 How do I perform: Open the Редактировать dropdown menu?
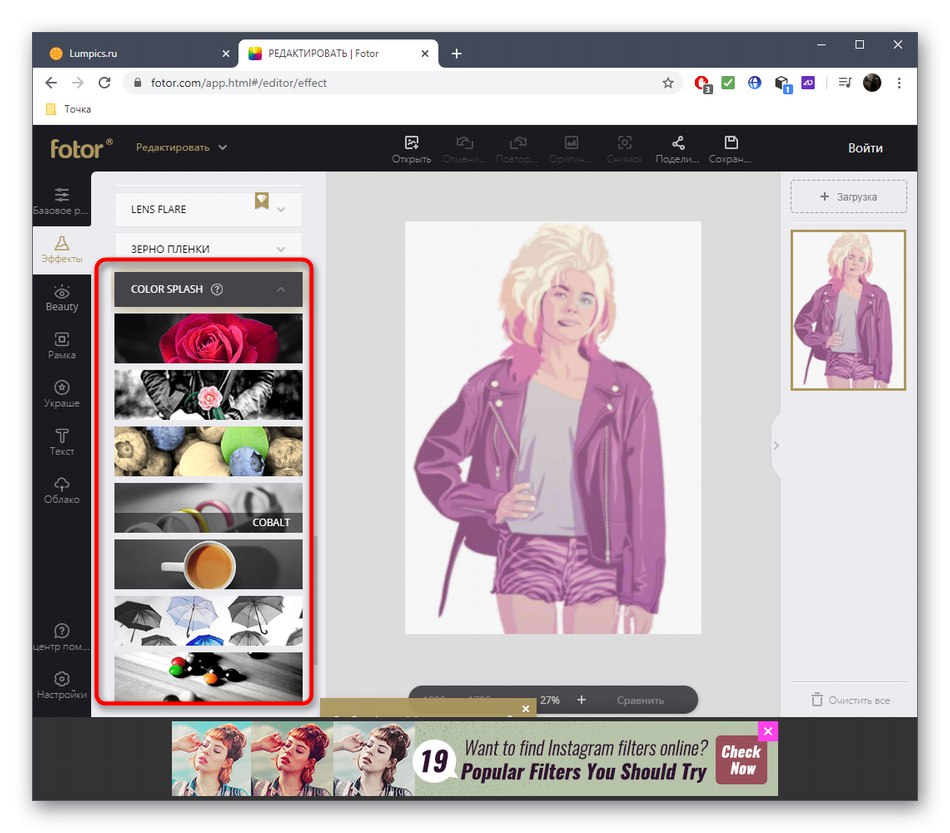181,148
